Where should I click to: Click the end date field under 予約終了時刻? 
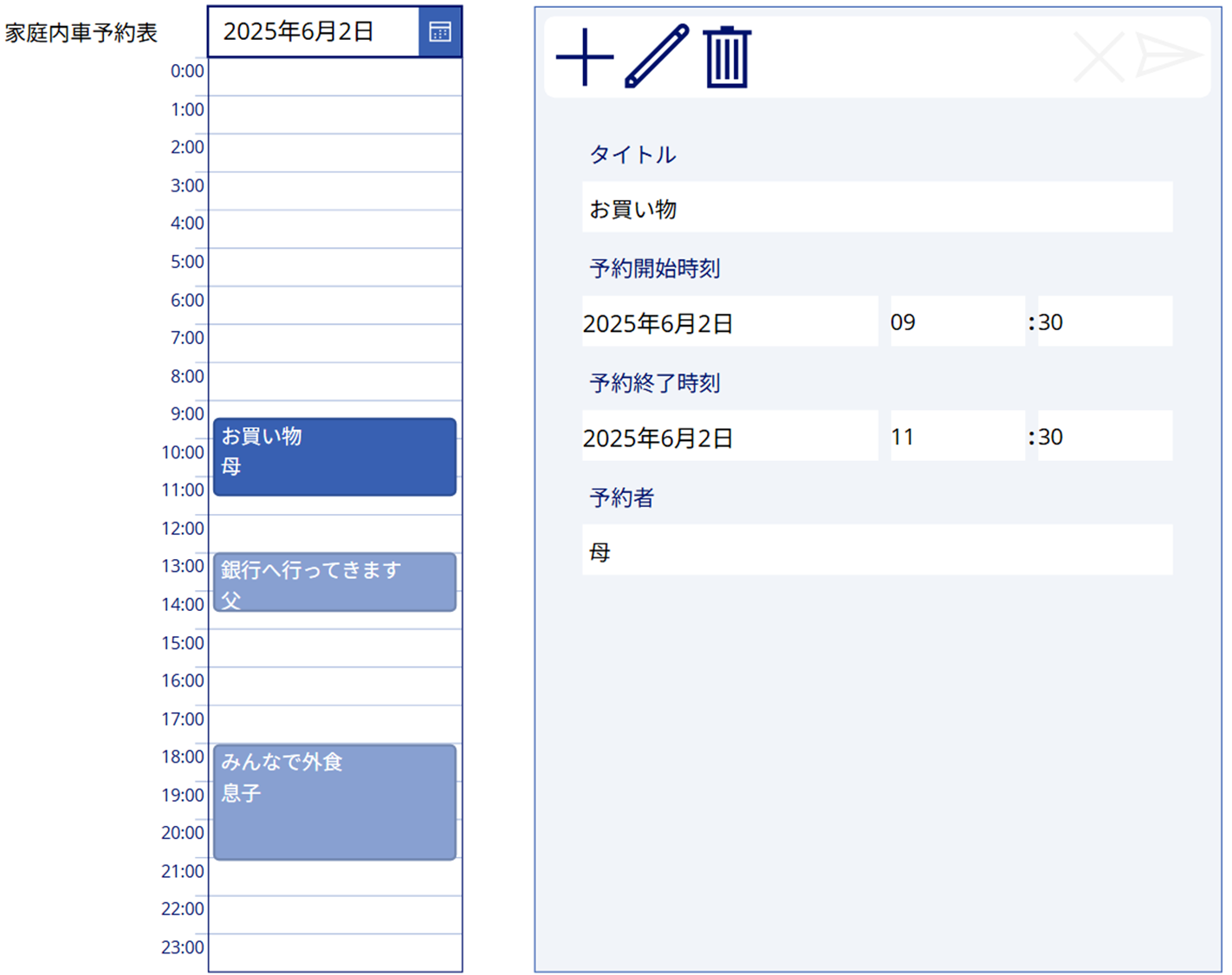click(x=729, y=436)
